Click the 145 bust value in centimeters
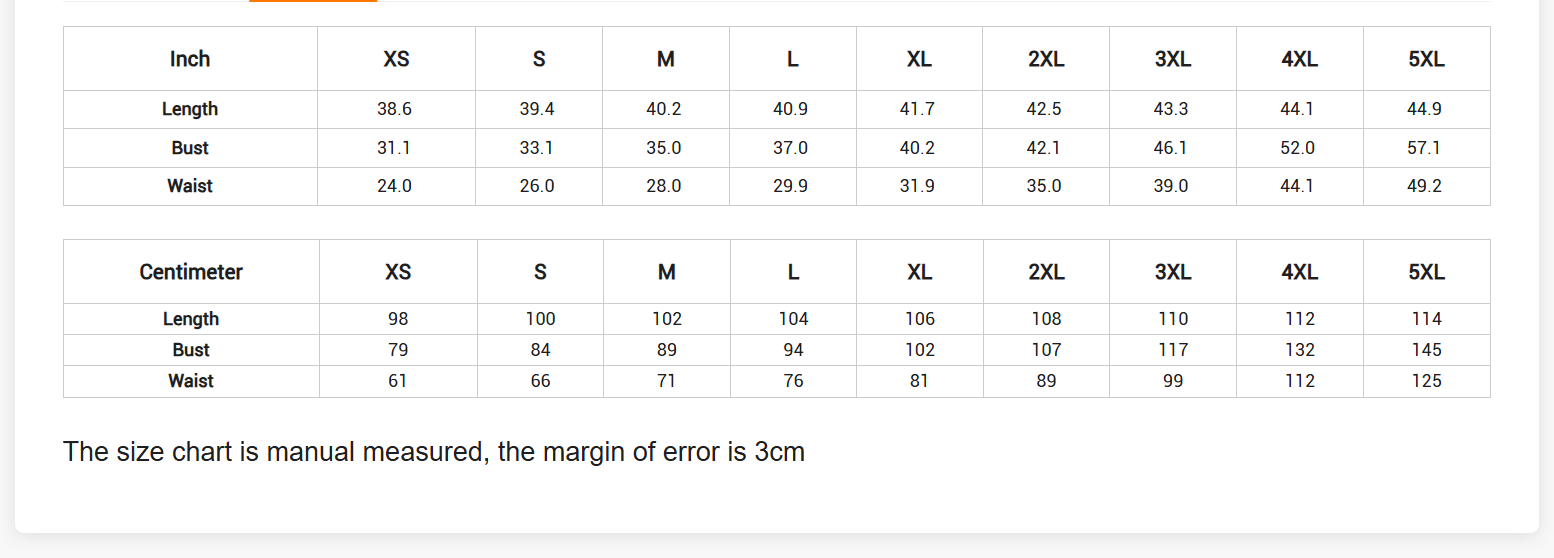 (x=1427, y=350)
